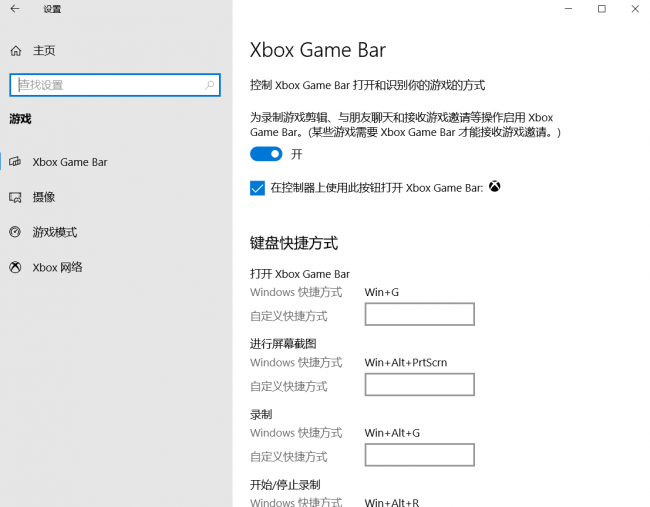Click the Xbox 网络 logo icon
This screenshot has height=507, width=650.
[x=15, y=267]
